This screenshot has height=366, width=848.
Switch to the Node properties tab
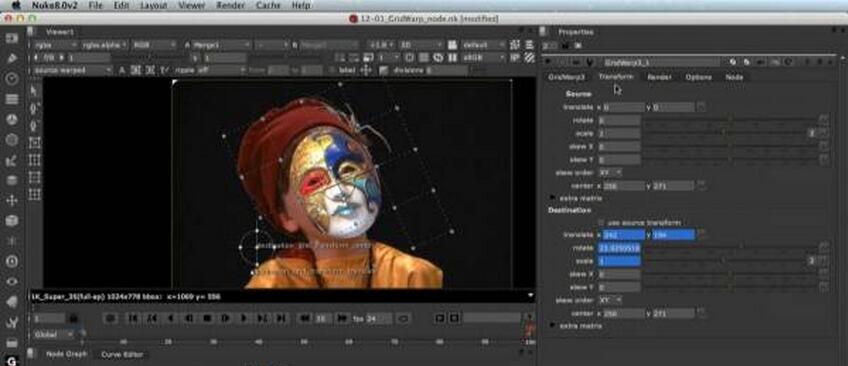coord(734,77)
